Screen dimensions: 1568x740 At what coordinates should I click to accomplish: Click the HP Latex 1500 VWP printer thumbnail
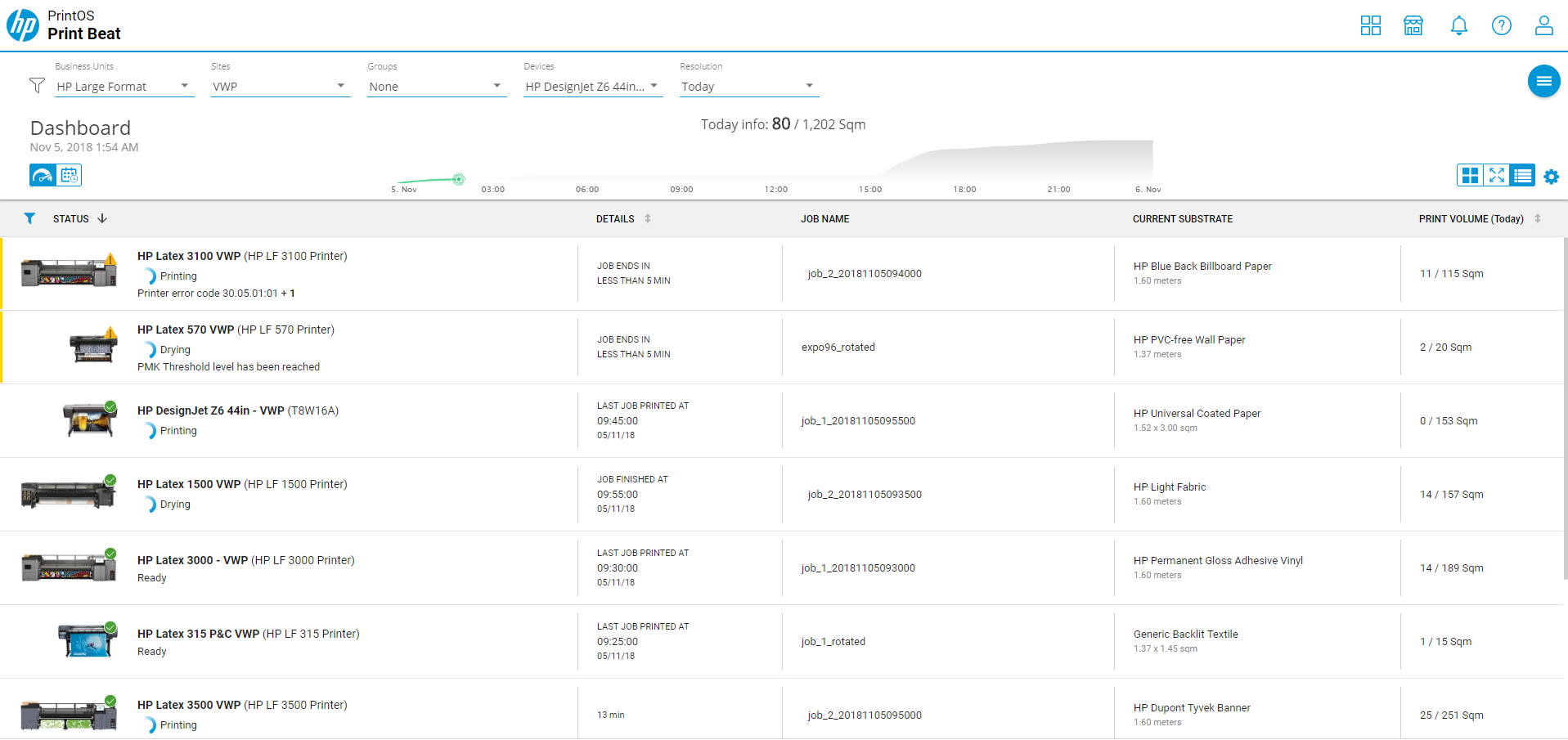68,494
